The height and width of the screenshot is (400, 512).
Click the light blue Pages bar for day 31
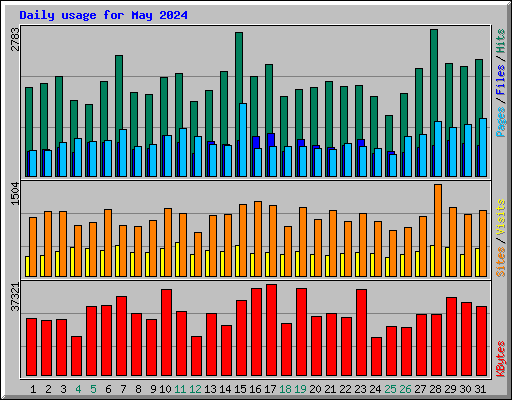pyautogui.click(x=483, y=147)
